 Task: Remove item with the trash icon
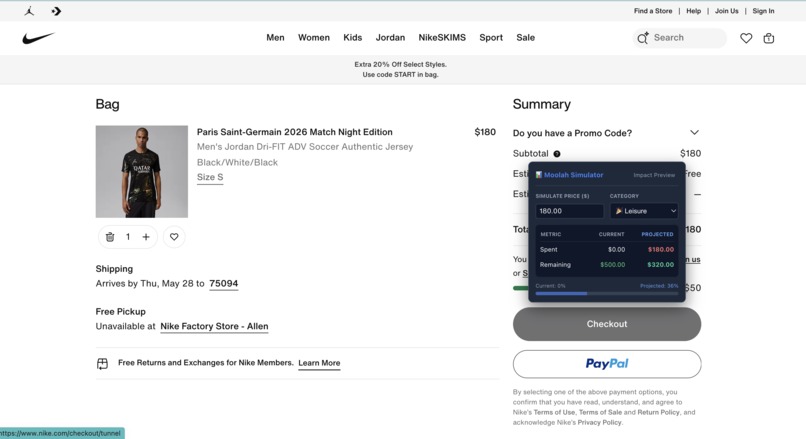coord(109,237)
